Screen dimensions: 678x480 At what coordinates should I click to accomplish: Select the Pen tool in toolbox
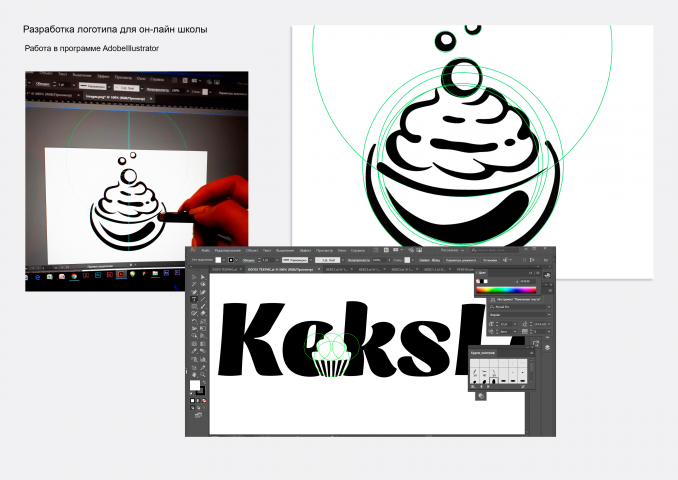(x=194, y=292)
